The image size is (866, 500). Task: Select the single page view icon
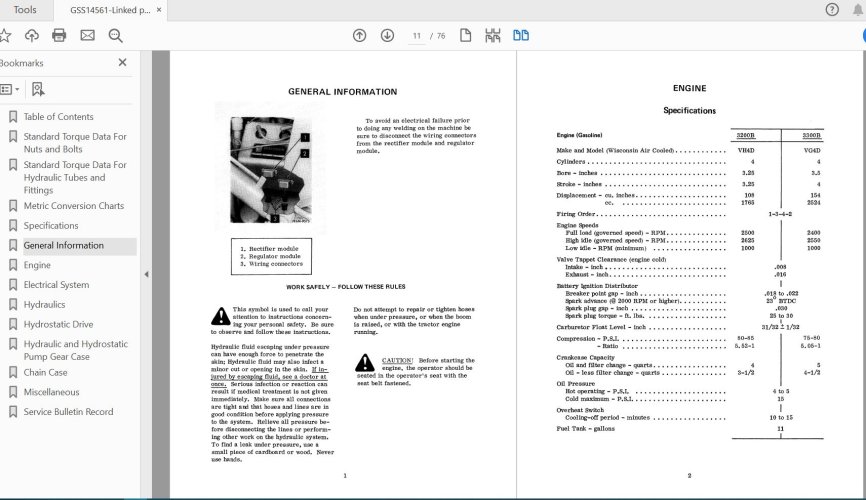click(x=465, y=36)
